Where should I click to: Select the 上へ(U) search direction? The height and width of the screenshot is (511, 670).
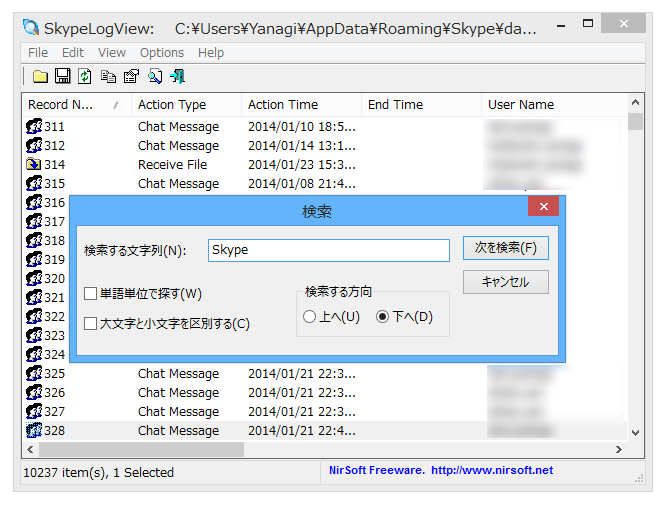pyautogui.click(x=309, y=317)
